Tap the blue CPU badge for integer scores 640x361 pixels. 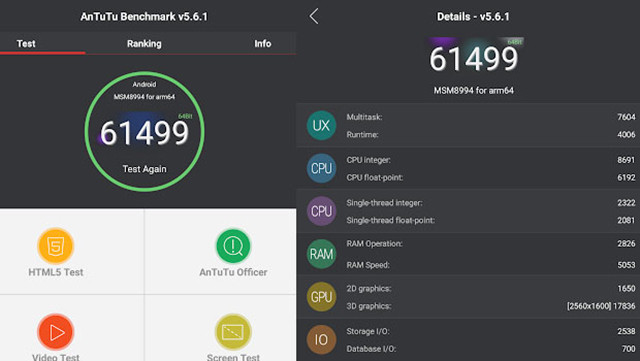click(321, 168)
